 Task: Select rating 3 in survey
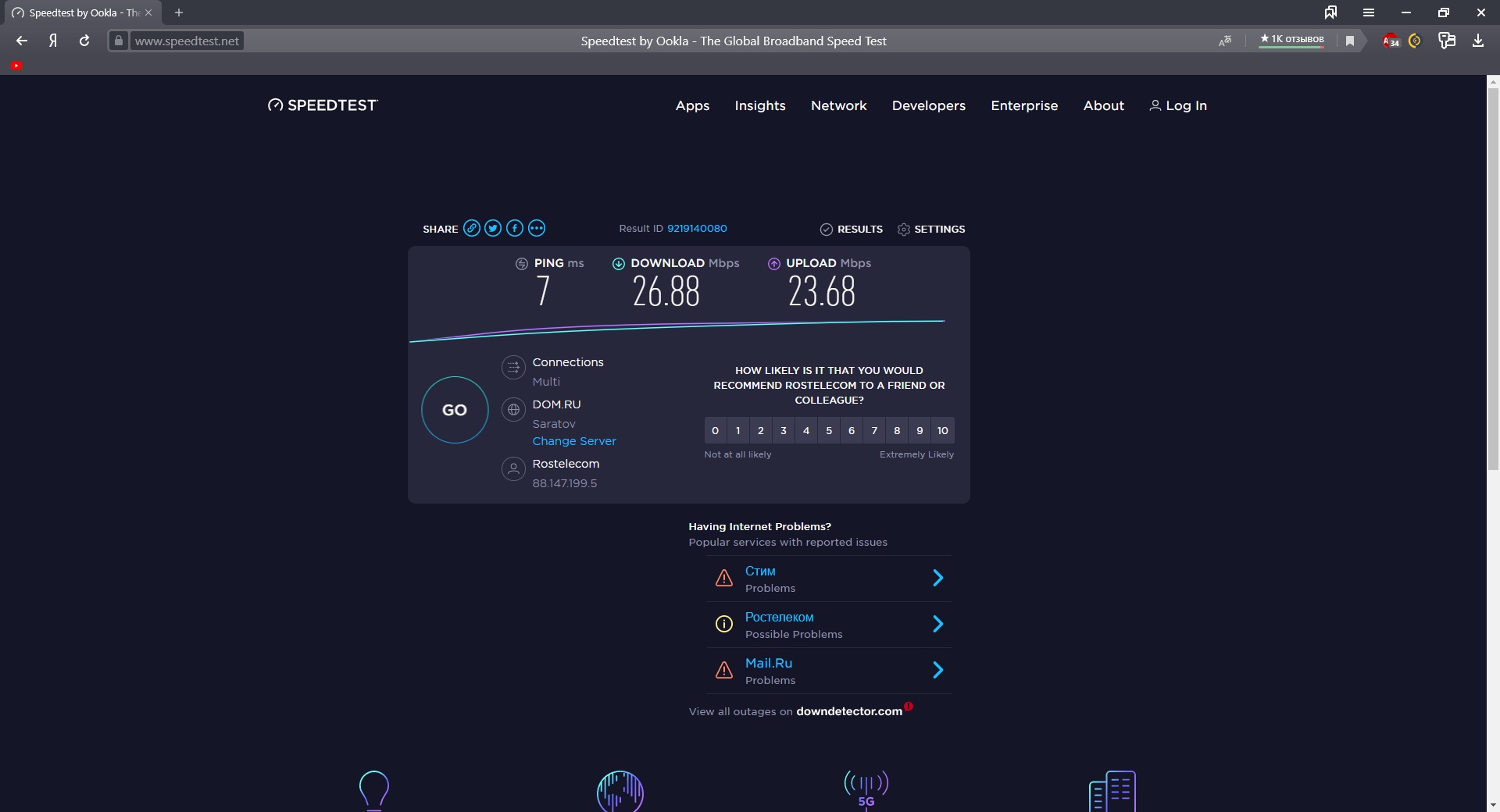tap(784, 430)
